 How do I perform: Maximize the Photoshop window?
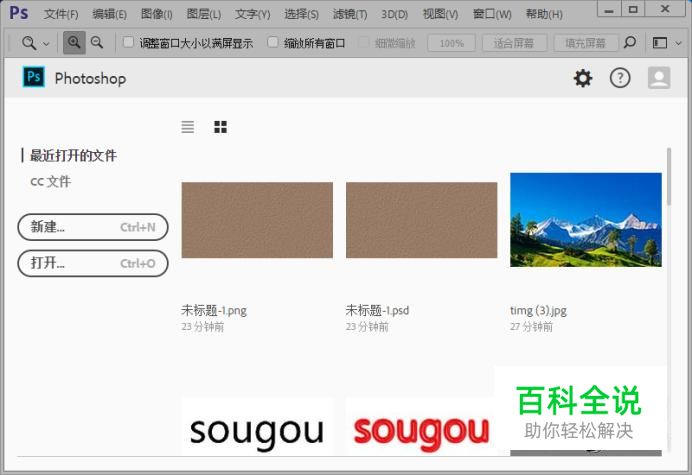tap(633, 9)
